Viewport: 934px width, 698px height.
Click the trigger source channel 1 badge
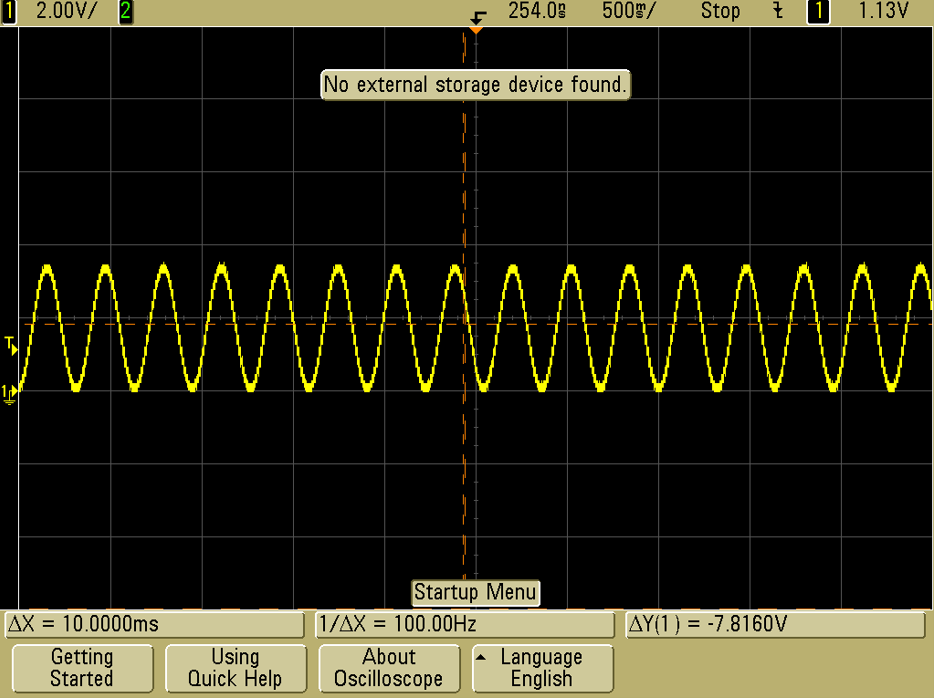point(819,12)
